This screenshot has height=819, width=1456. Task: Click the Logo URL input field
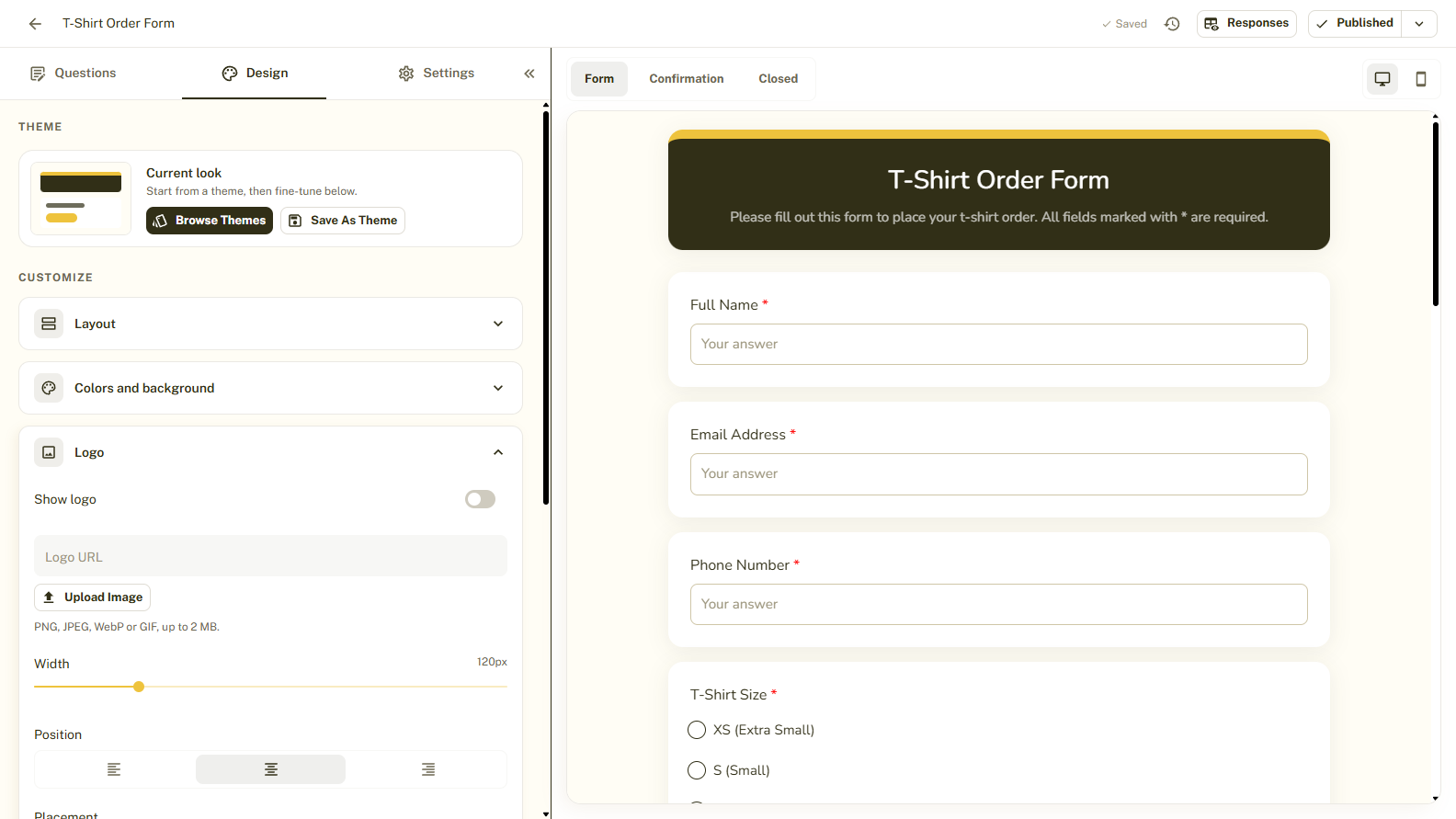[270, 556]
